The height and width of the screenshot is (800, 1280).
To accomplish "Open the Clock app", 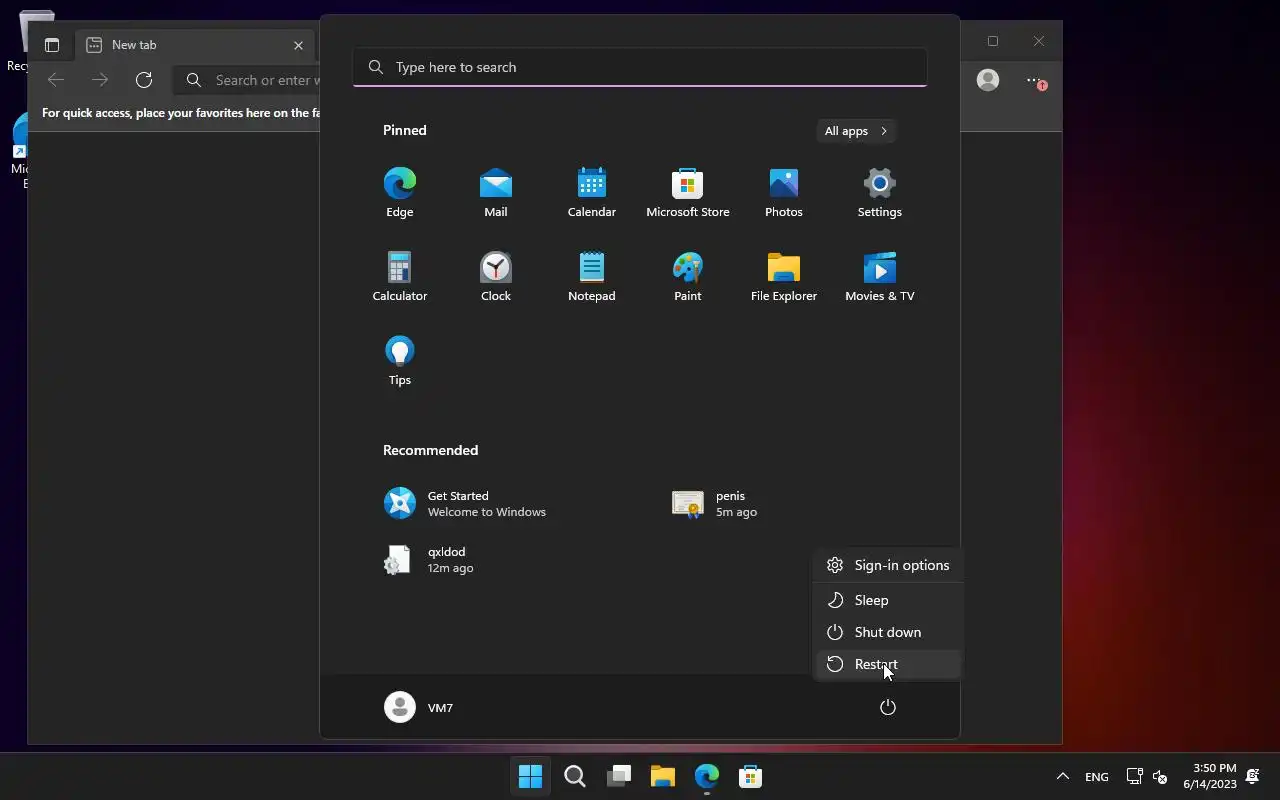I will pyautogui.click(x=496, y=277).
